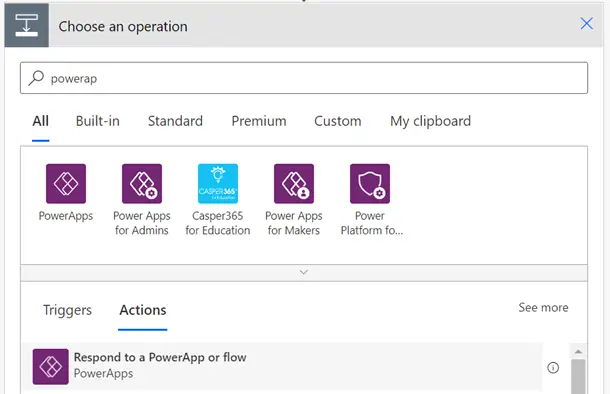Select Respond to a PowerApp or flow action
Screen dimensions: 610x394
tap(282, 366)
